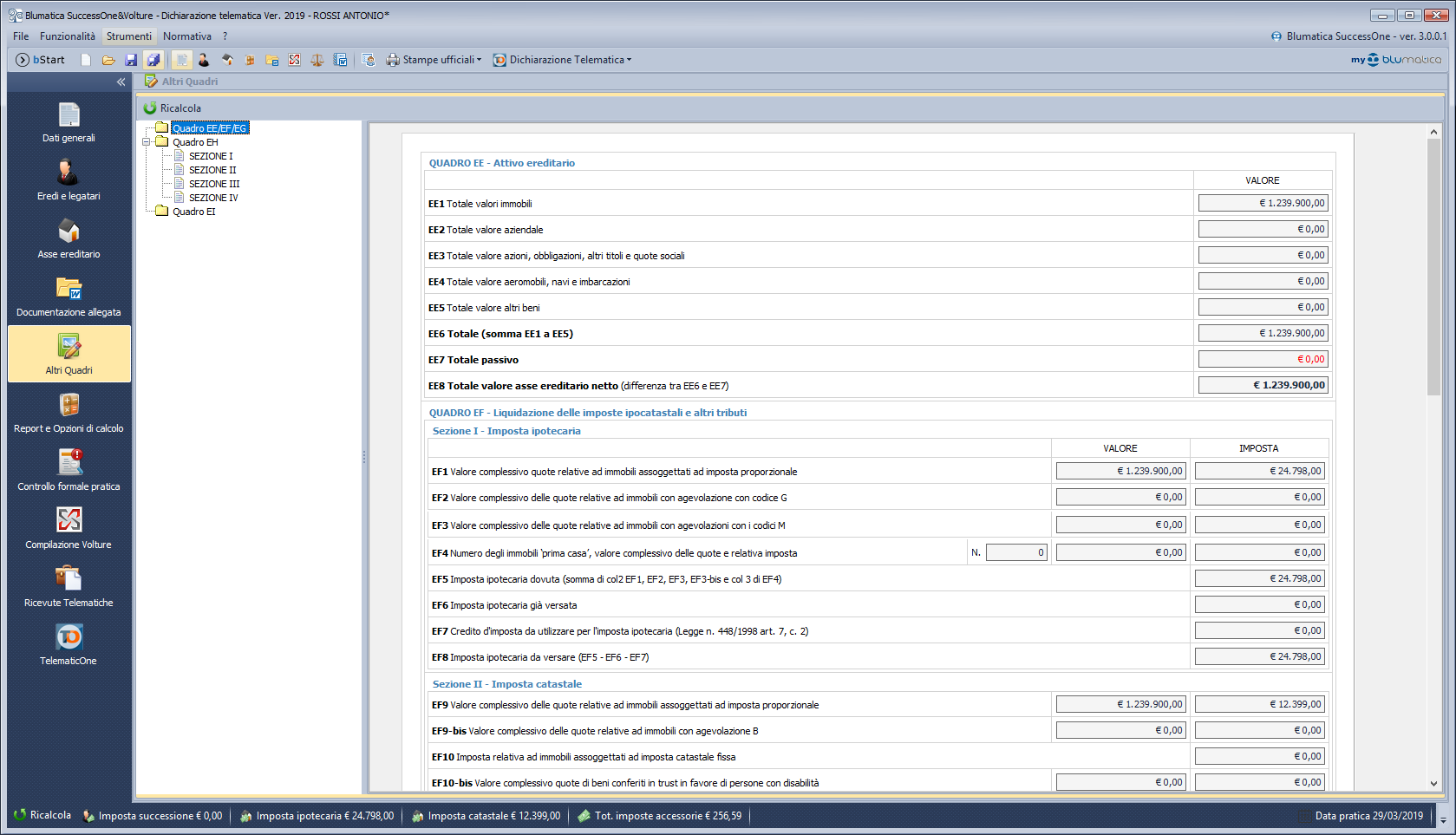Open the Normativa menu
Image resolution: width=1456 pixels, height=835 pixels.
point(187,36)
